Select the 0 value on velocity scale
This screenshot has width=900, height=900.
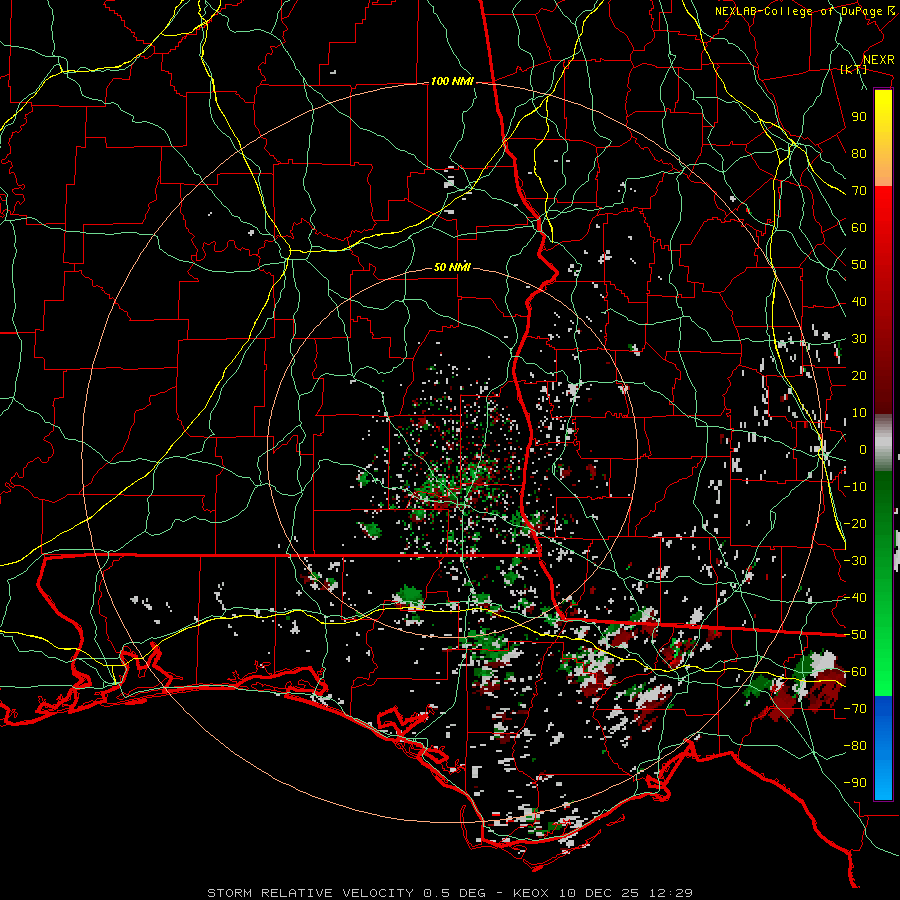[x=863, y=450]
